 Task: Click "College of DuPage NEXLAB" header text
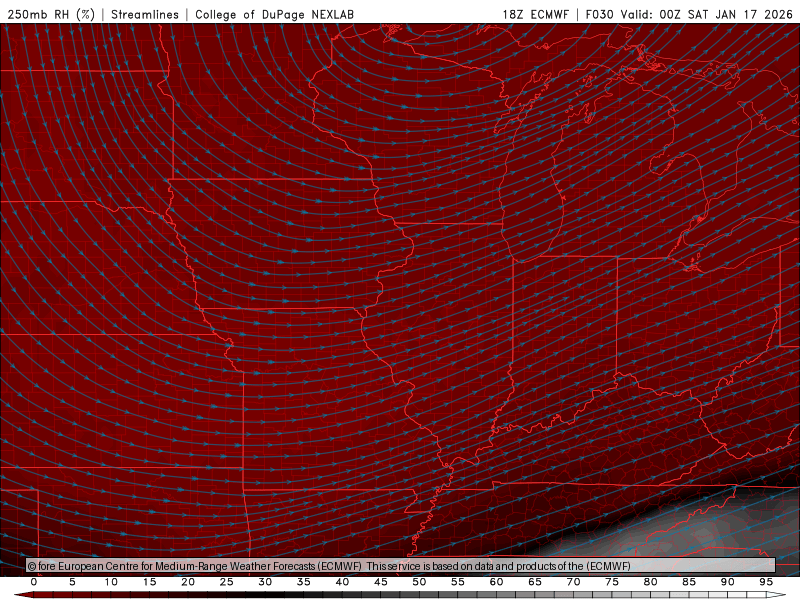pyautogui.click(x=274, y=14)
